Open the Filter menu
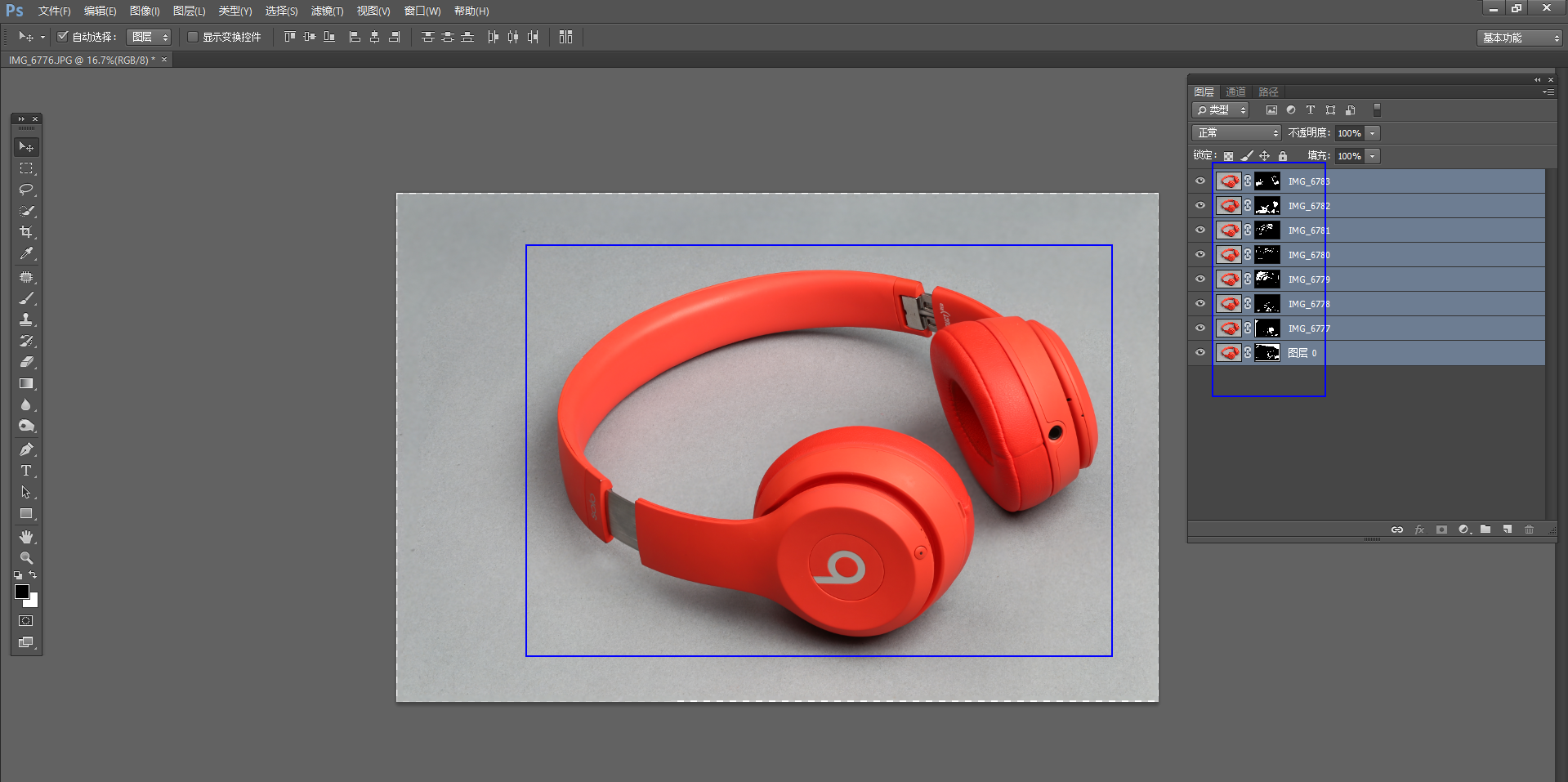The width and height of the screenshot is (1568, 782). tap(327, 11)
